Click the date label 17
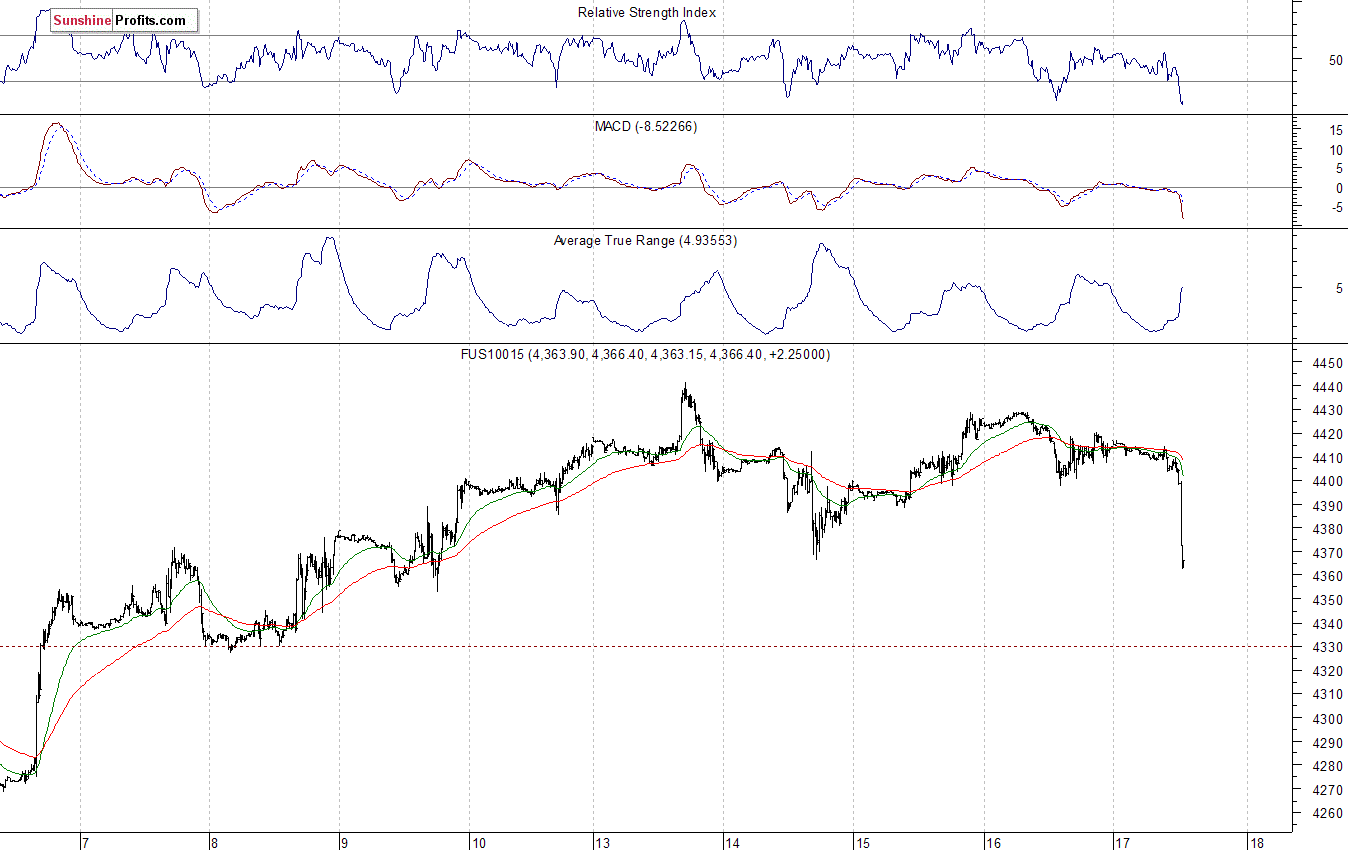 (1122, 842)
